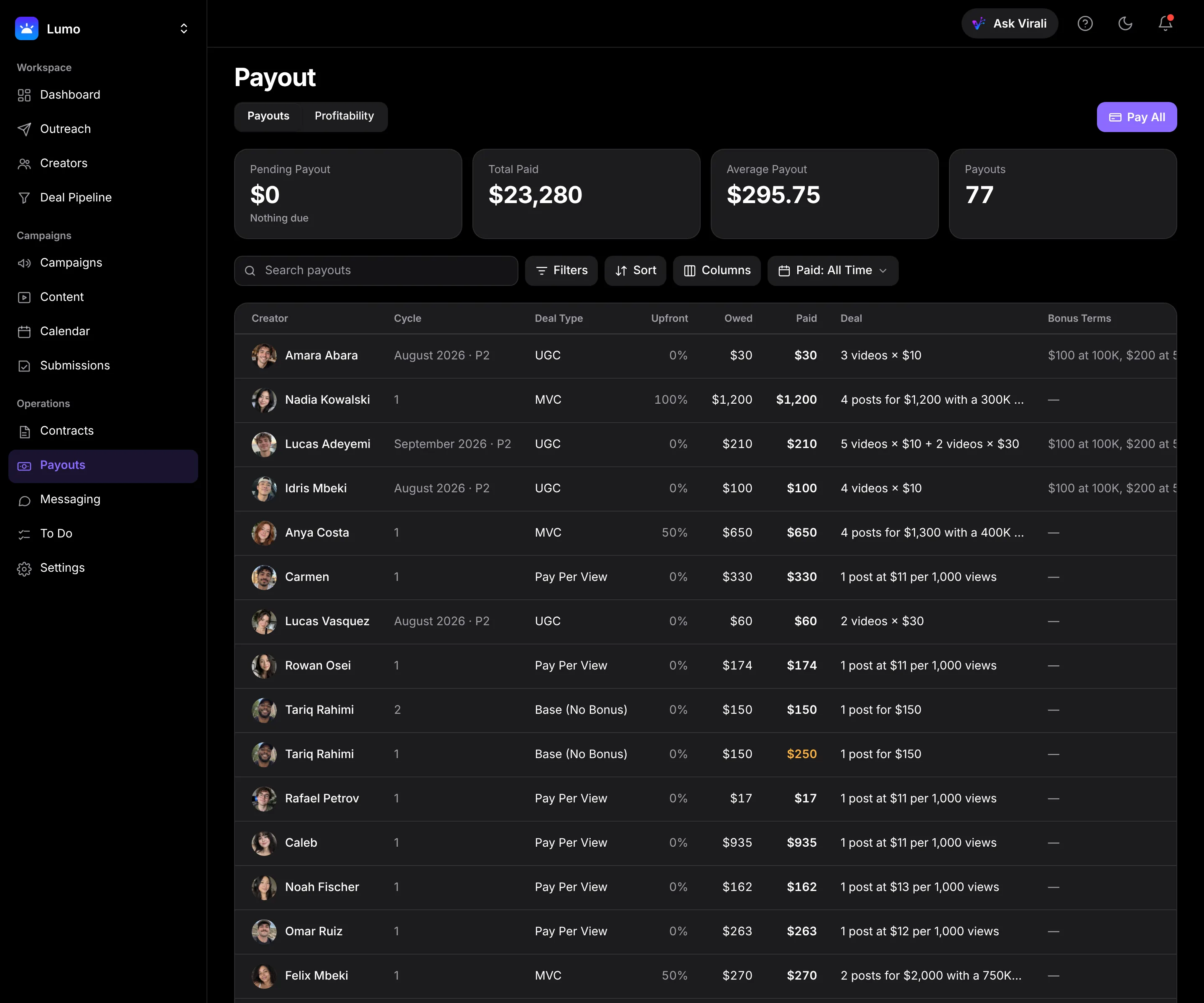Click the Deal Type column header
The height and width of the screenshot is (1003, 1204).
[559, 319]
